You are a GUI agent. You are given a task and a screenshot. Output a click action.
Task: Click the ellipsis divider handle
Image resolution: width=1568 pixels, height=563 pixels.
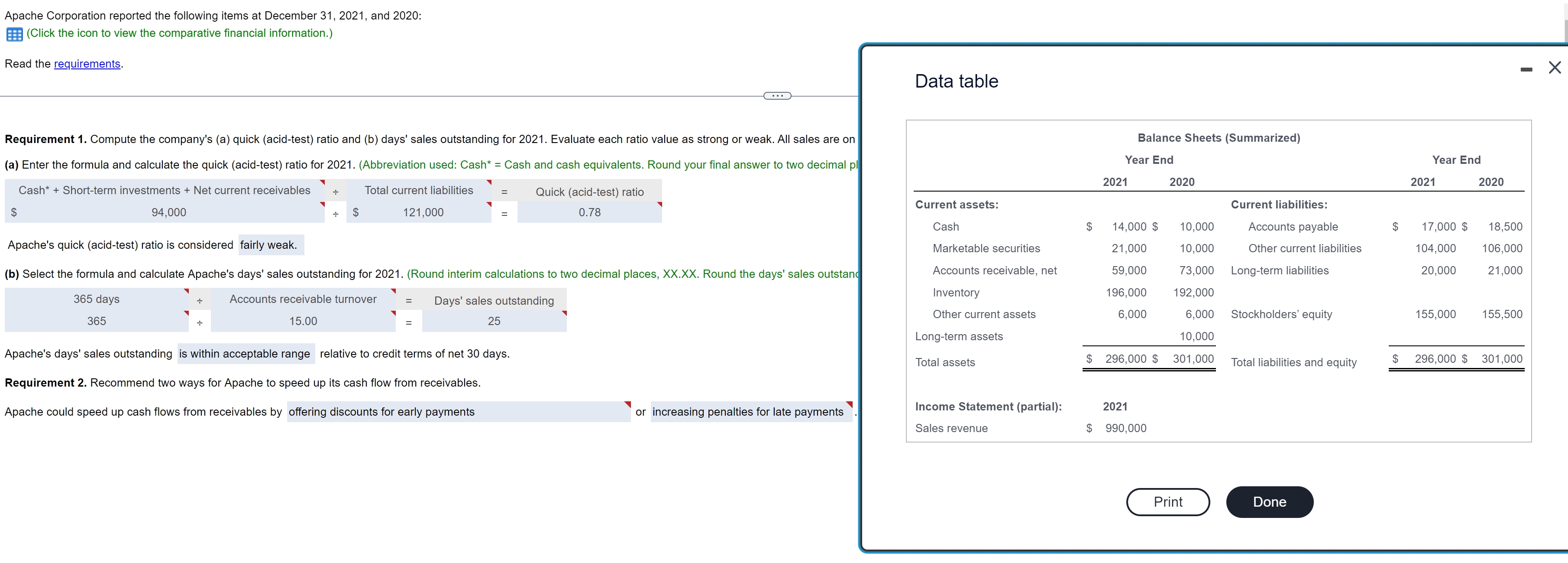point(777,96)
